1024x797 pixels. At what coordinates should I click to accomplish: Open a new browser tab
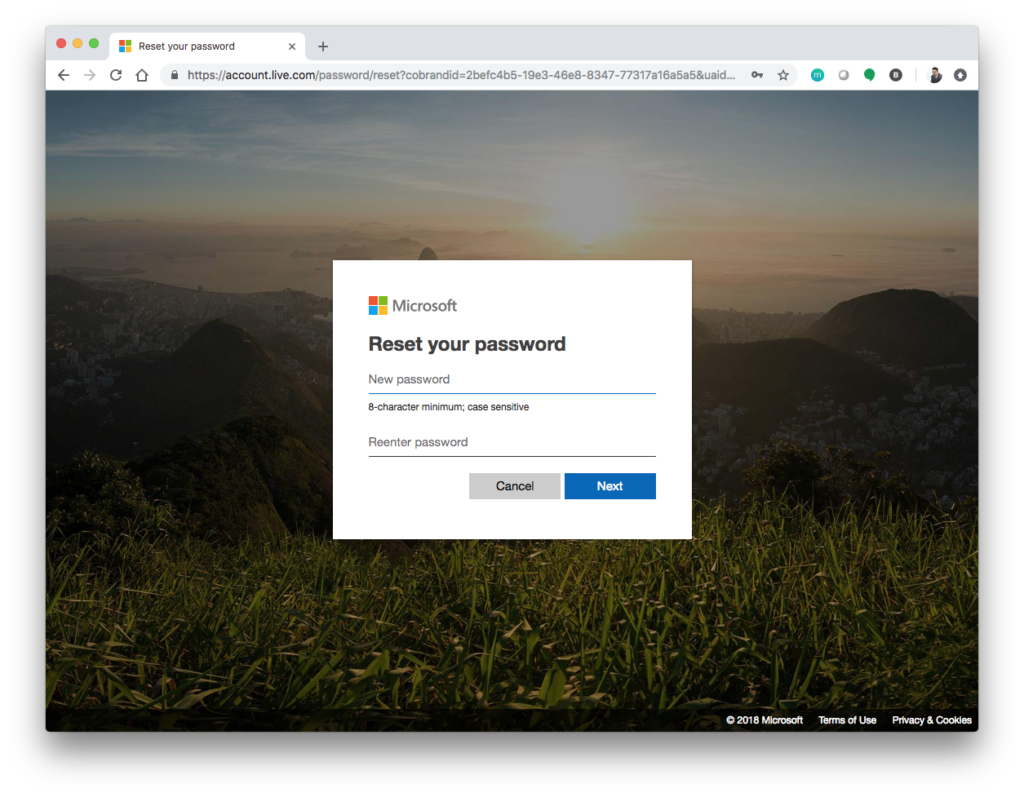click(322, 46)
